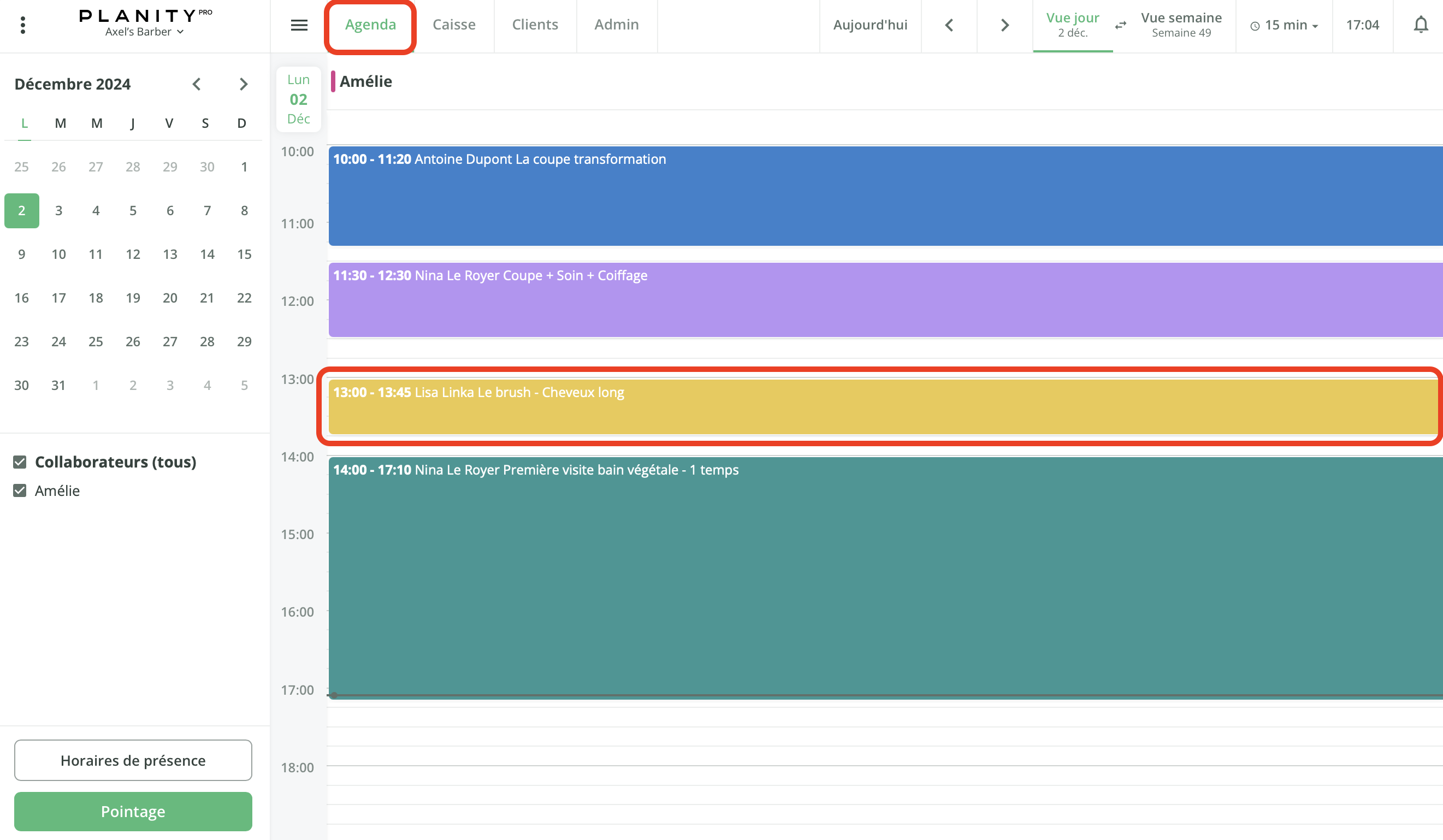The height and width of the screenshot is (840, 1443).
Task: Click the hamburger menu icon
Action: tap(299, 25)
